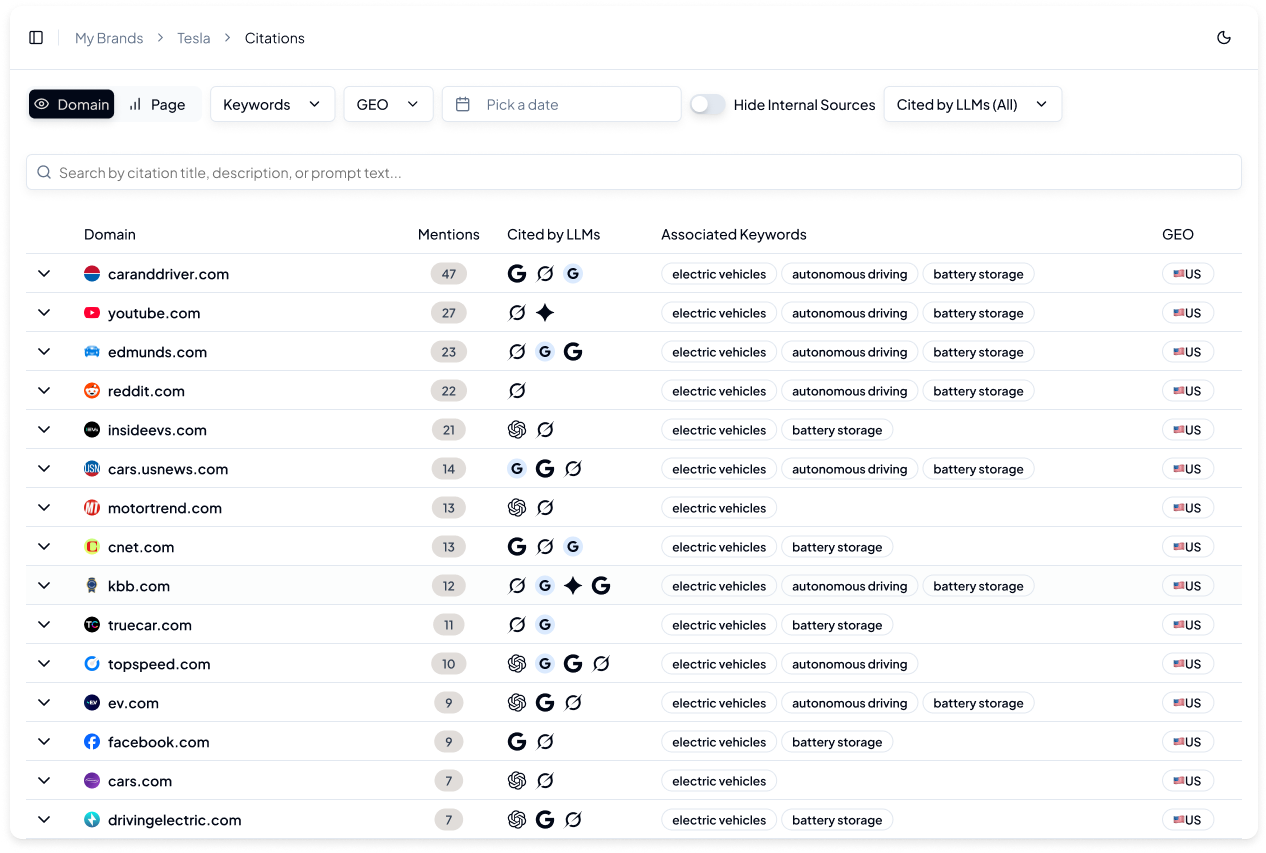The width and height of the screenshot is (1266, 853).
Task: Click the youtube.com favicon
Action: [92, 313]
